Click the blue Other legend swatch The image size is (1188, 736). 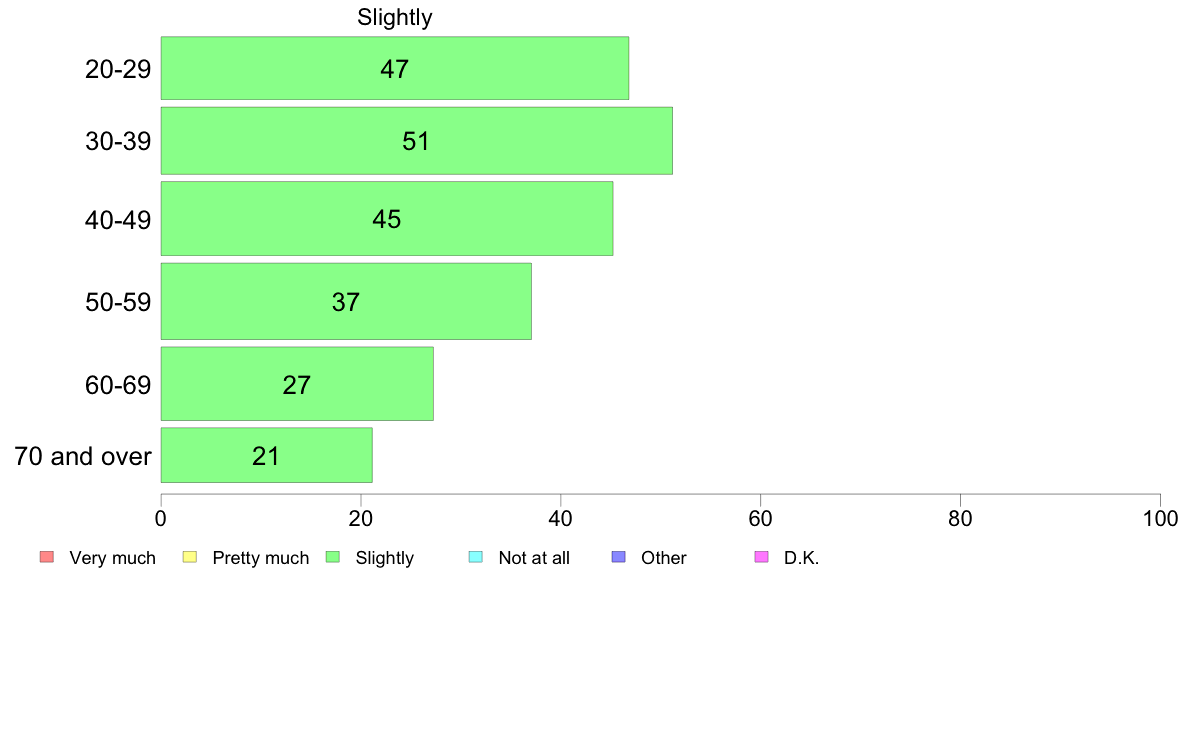point(618,557)
